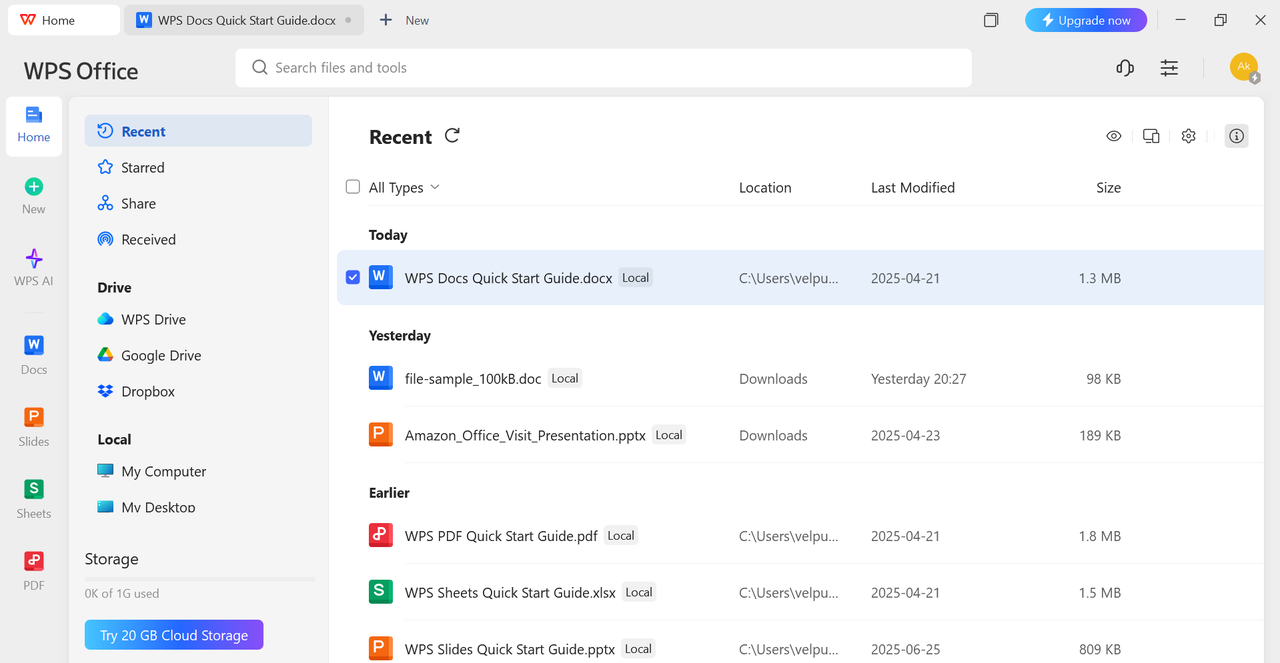Viewport: 1280px width, 663px height.
Task: Click the Today group heading
Action: click(x=388, y=235)
